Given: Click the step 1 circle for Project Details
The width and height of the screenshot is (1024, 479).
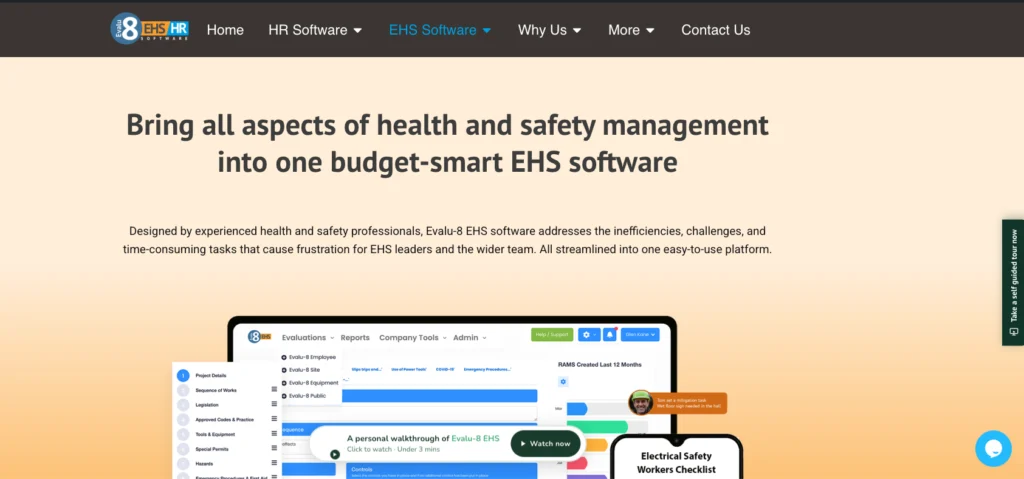Looking at the screenshot, I should click(184, 376).
